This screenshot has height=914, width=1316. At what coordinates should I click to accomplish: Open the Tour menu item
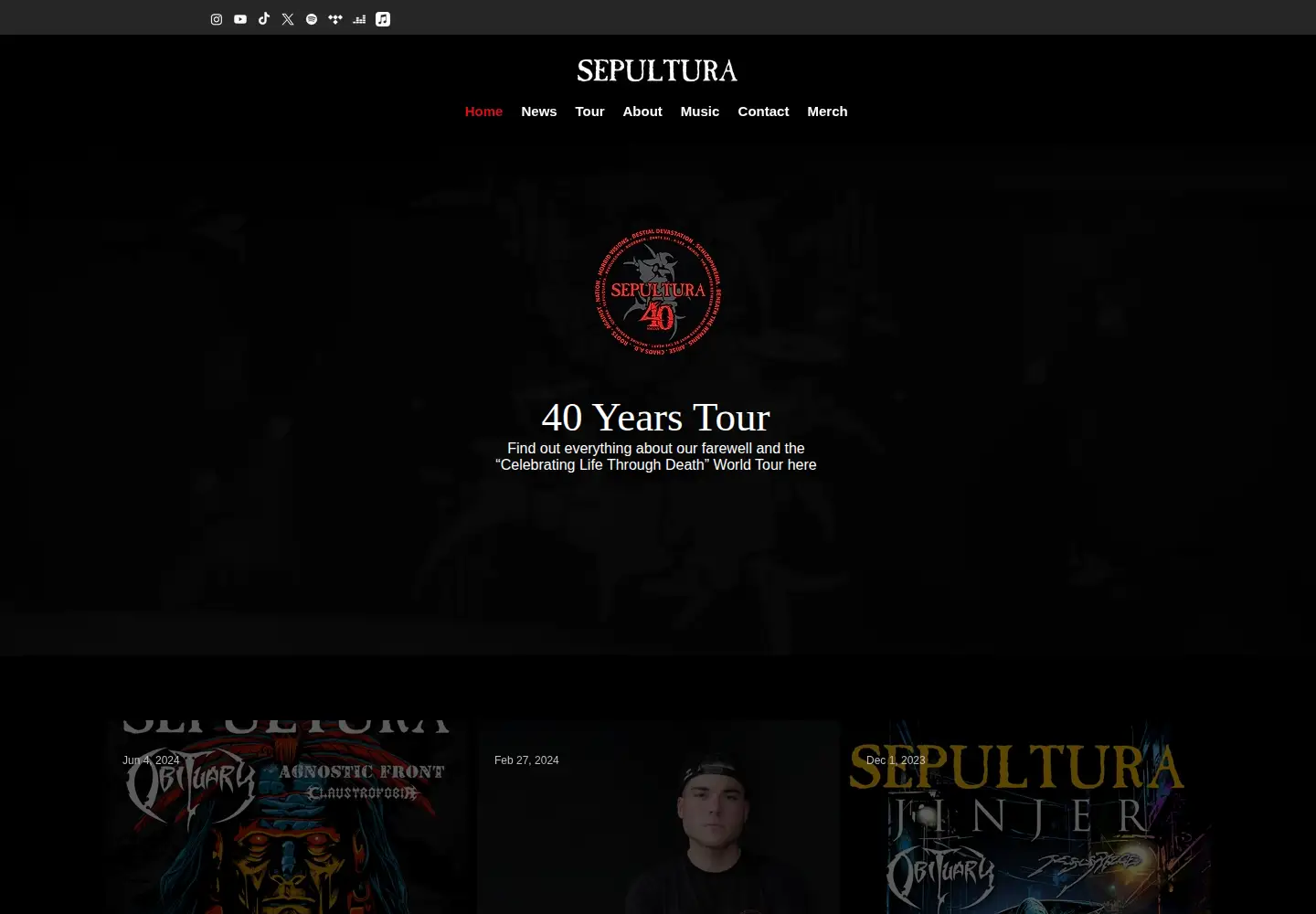(589, 112)
